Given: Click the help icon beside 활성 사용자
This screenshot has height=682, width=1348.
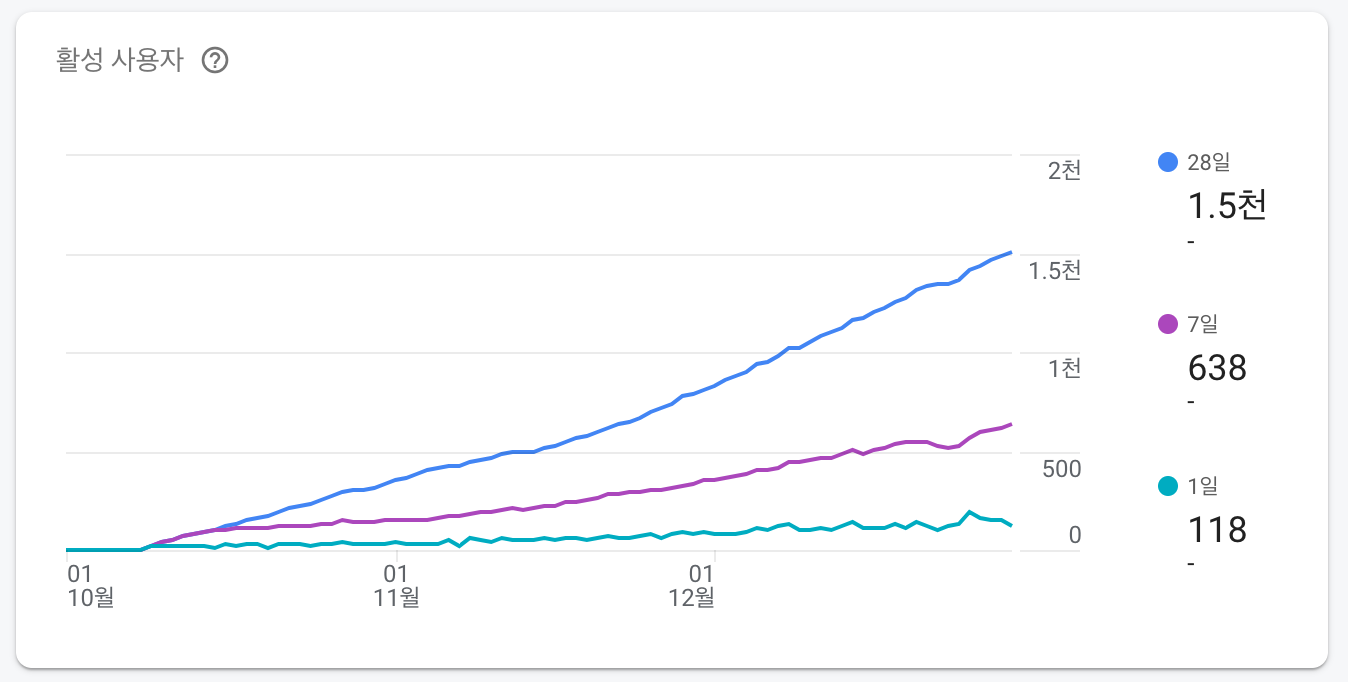Looking at the screenshot, I should tap(215, 61).
